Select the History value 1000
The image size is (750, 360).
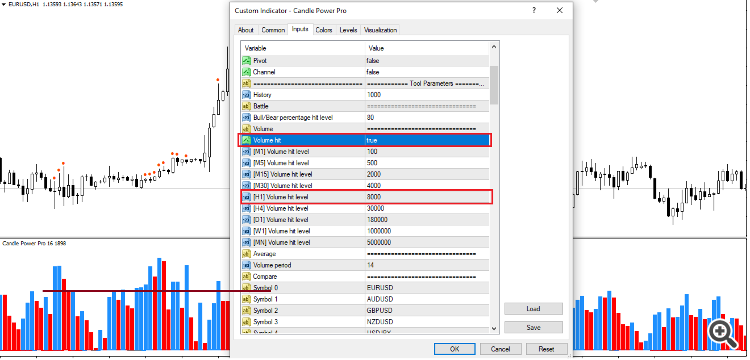pyautogui.click(x=374, y=95)
